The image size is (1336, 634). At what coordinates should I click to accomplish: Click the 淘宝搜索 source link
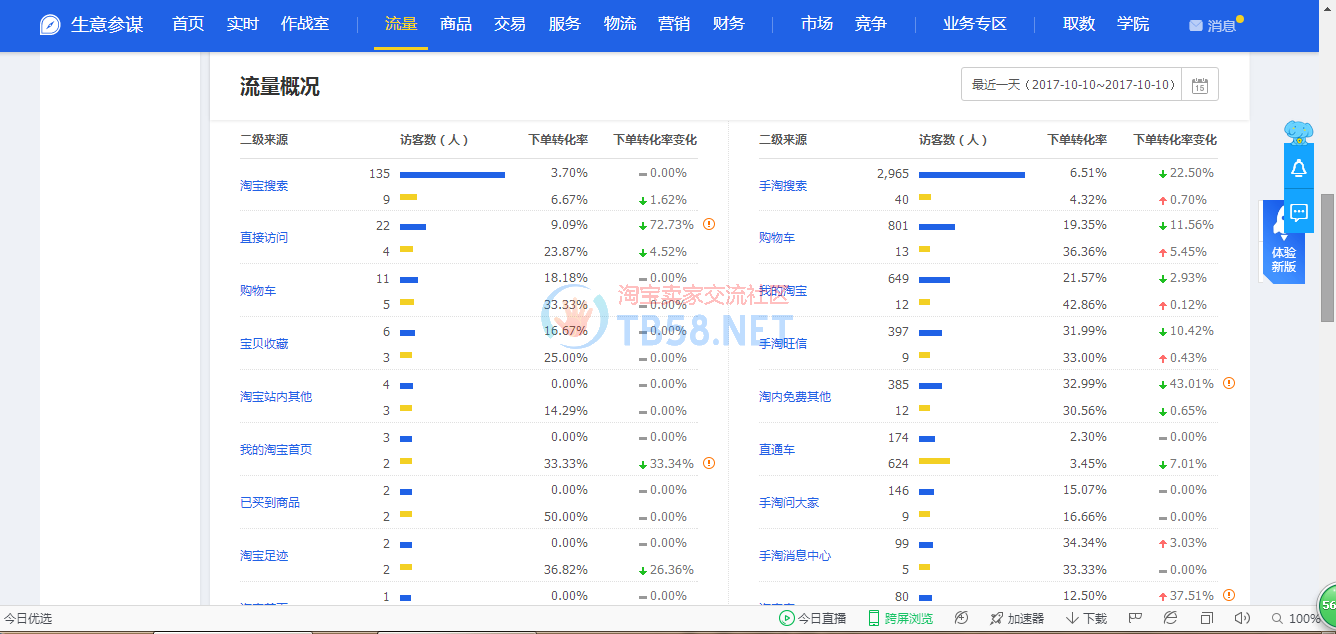(264, 186)
